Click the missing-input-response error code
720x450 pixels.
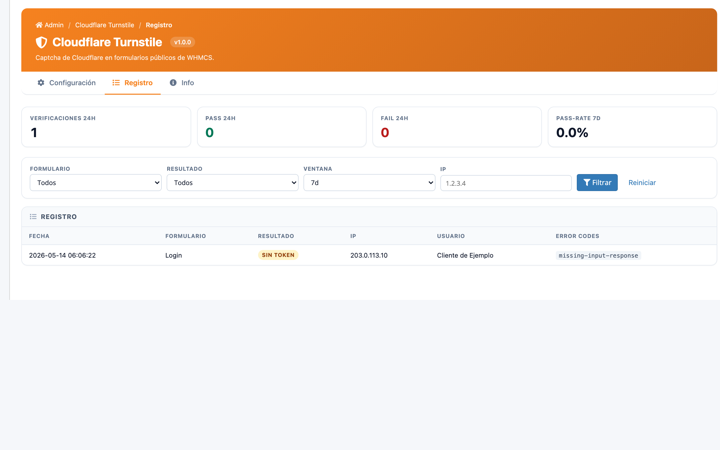pyautogui.click(x=598, y=255)
